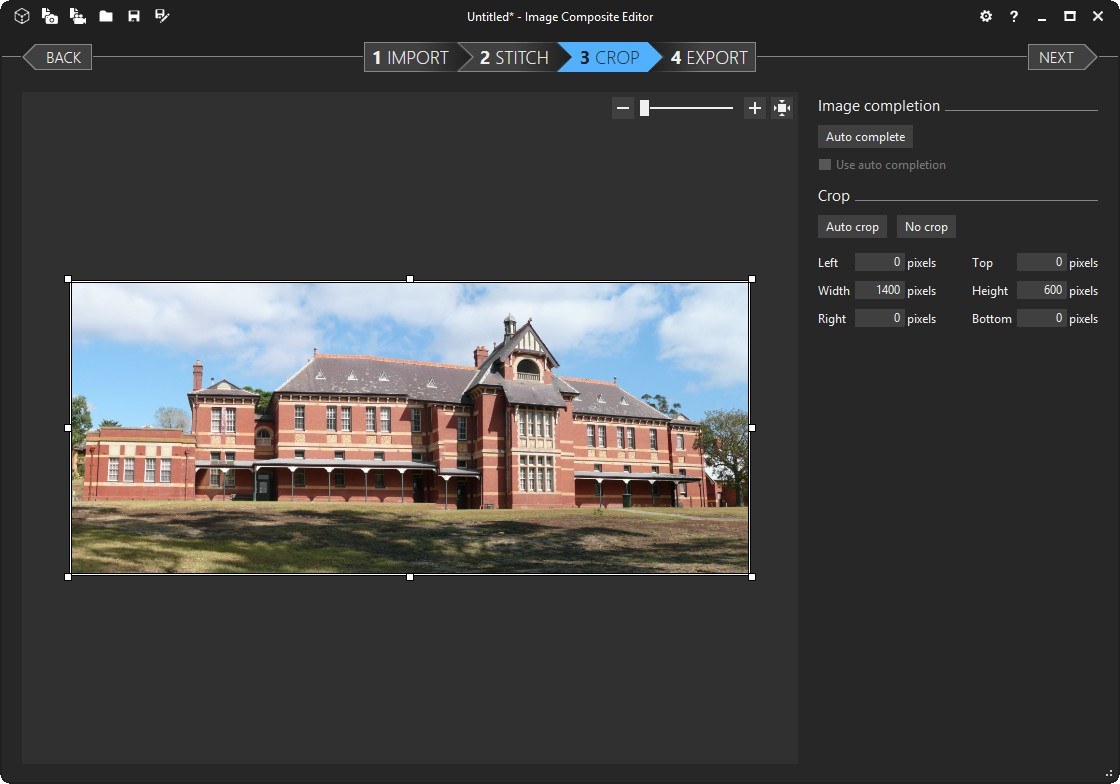
Task: Go to the Export step
Action: point(712,57)
